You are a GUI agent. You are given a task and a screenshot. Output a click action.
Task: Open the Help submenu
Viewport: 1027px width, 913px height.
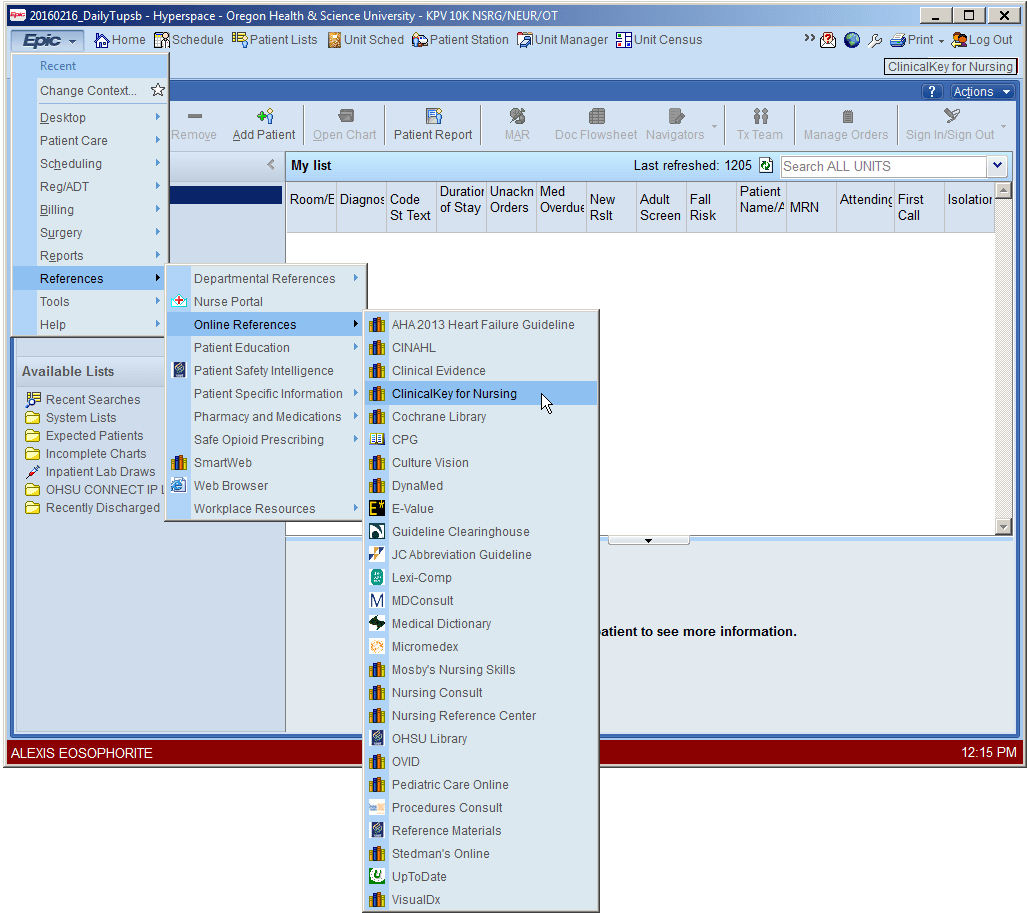[90, 325]
